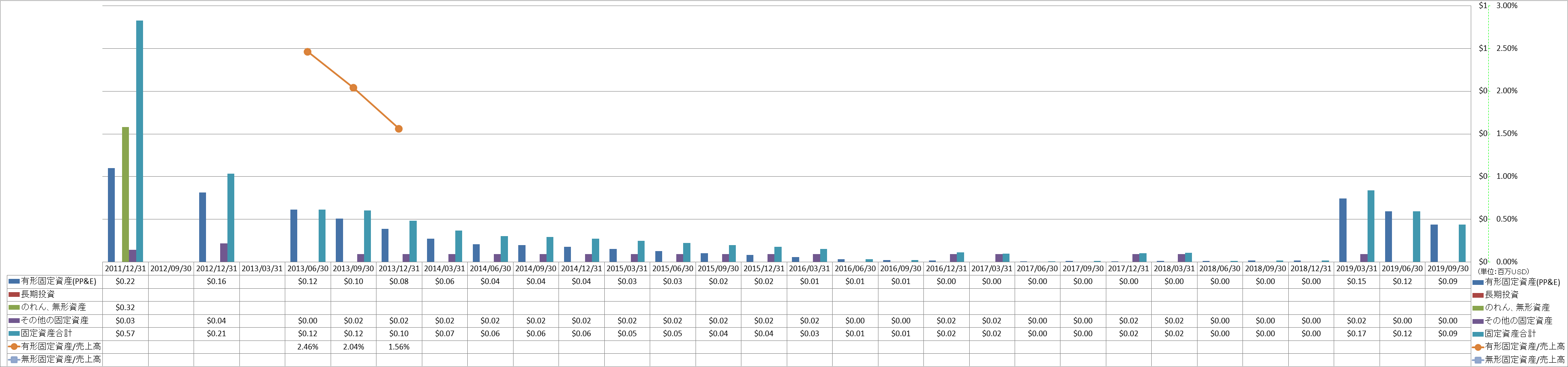Select the tall teal bar for 2011/12/31
This screenshot has width=1568, height=367.
pyautogui.click(x=139, y=141)
